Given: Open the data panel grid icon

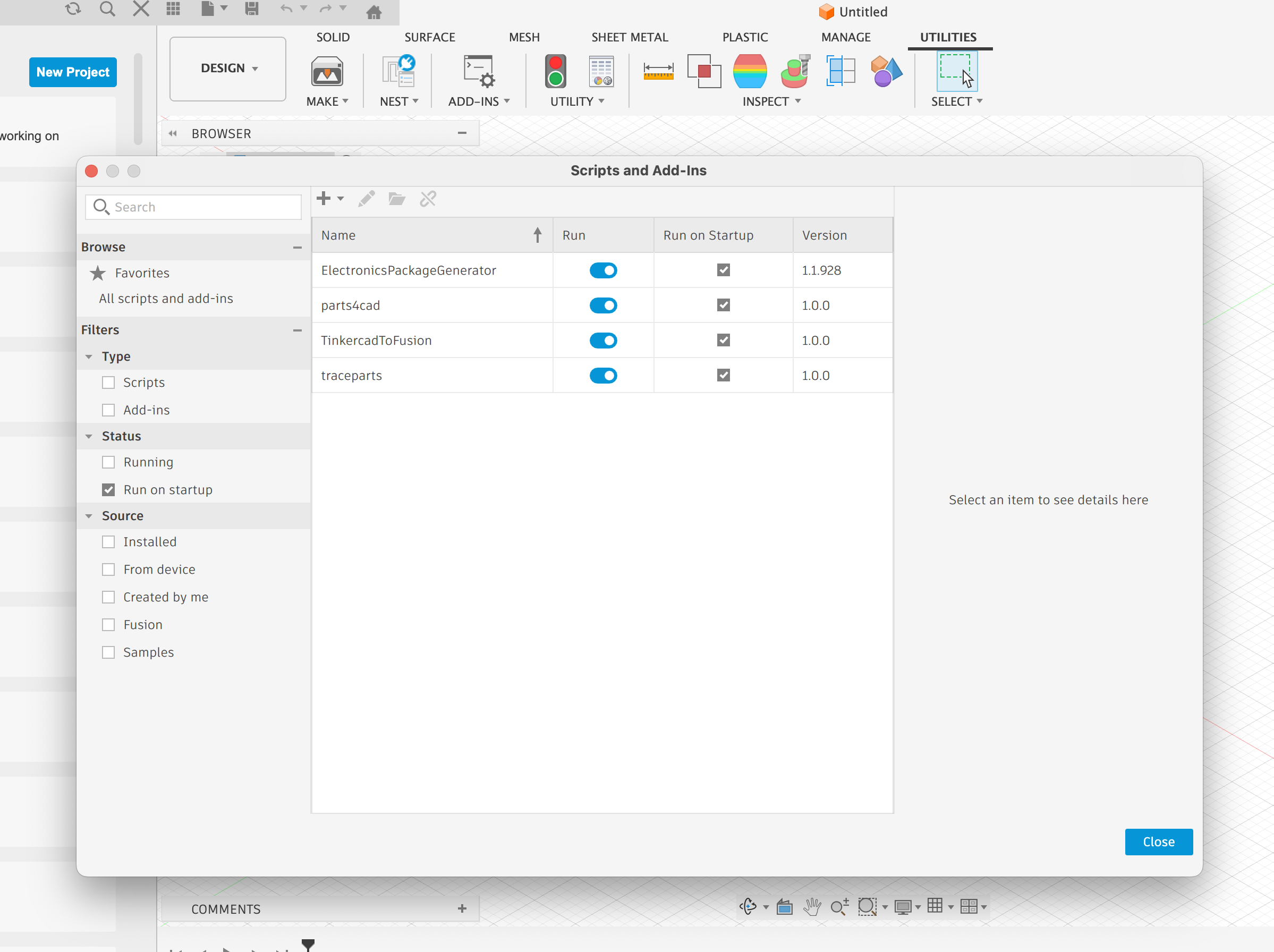Looking at the screenshot, I should click(173, 8).
